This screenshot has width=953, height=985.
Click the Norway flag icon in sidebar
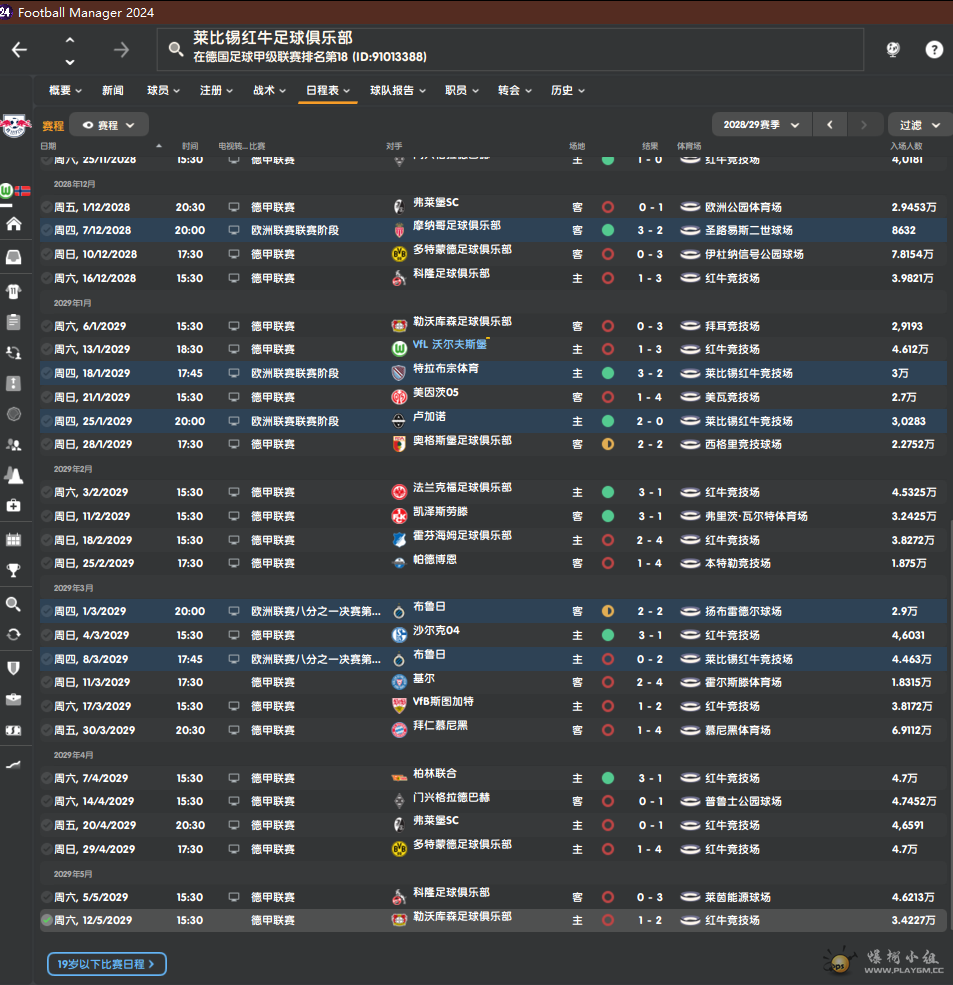[23, 191]
